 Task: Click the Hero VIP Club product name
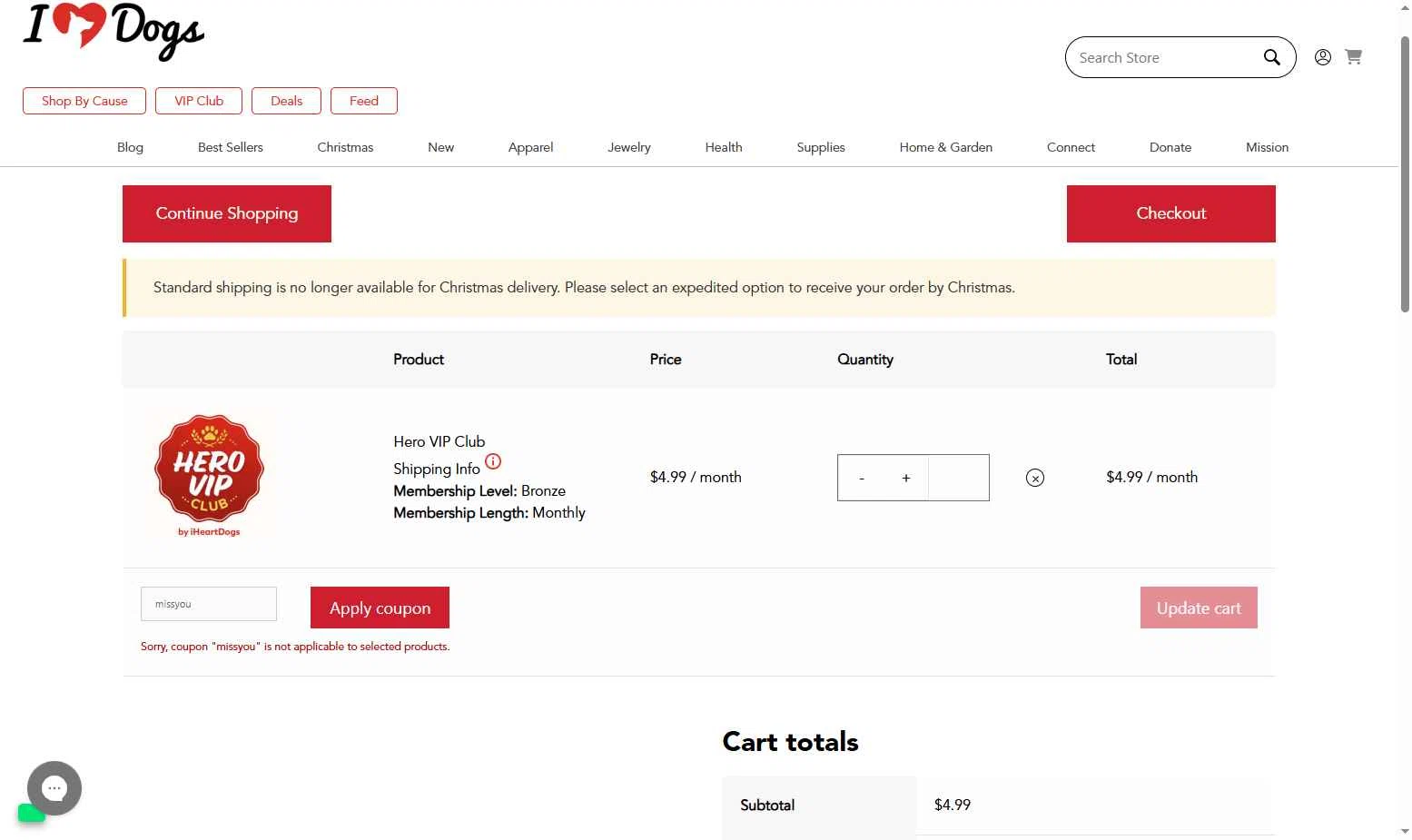click(439, 441)
